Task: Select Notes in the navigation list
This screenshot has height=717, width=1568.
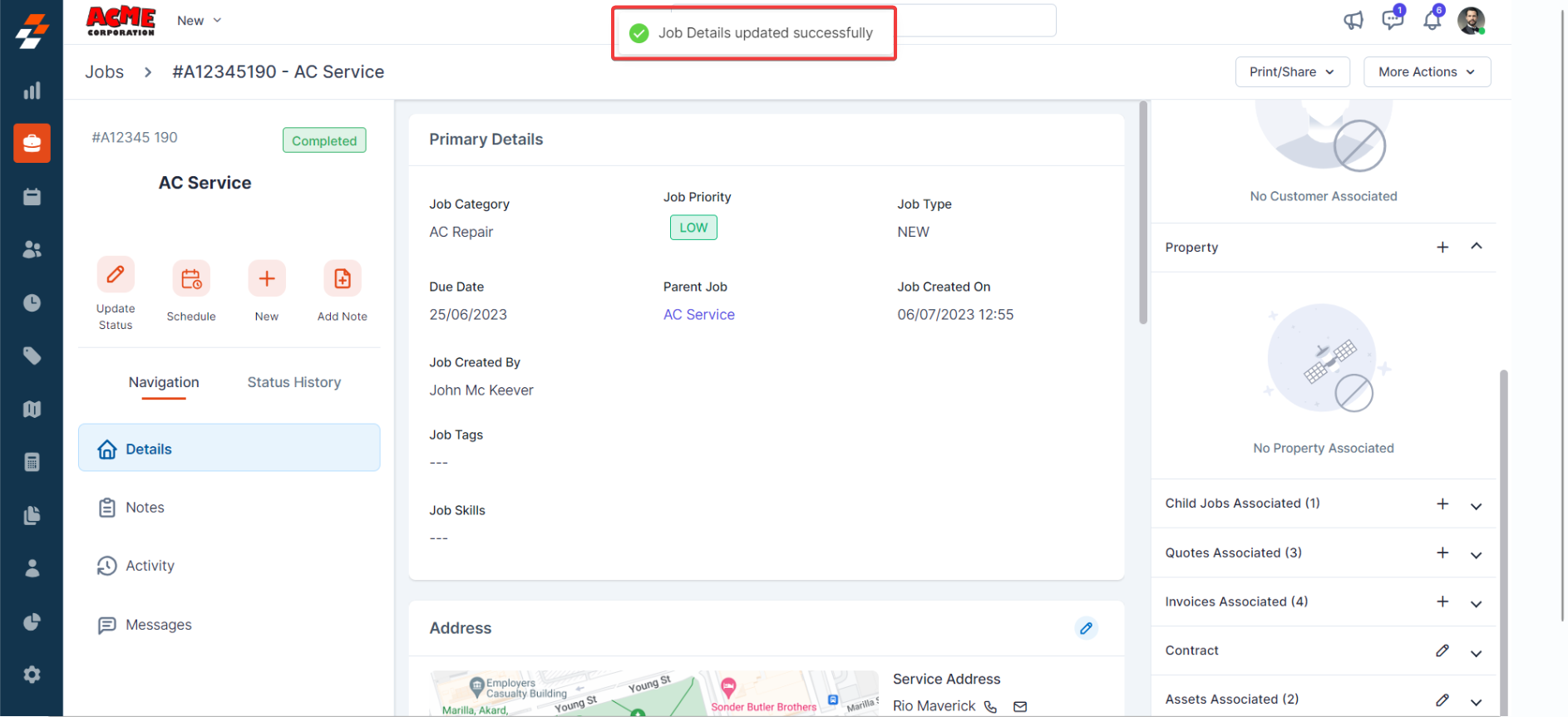Action: click(145, 508)
